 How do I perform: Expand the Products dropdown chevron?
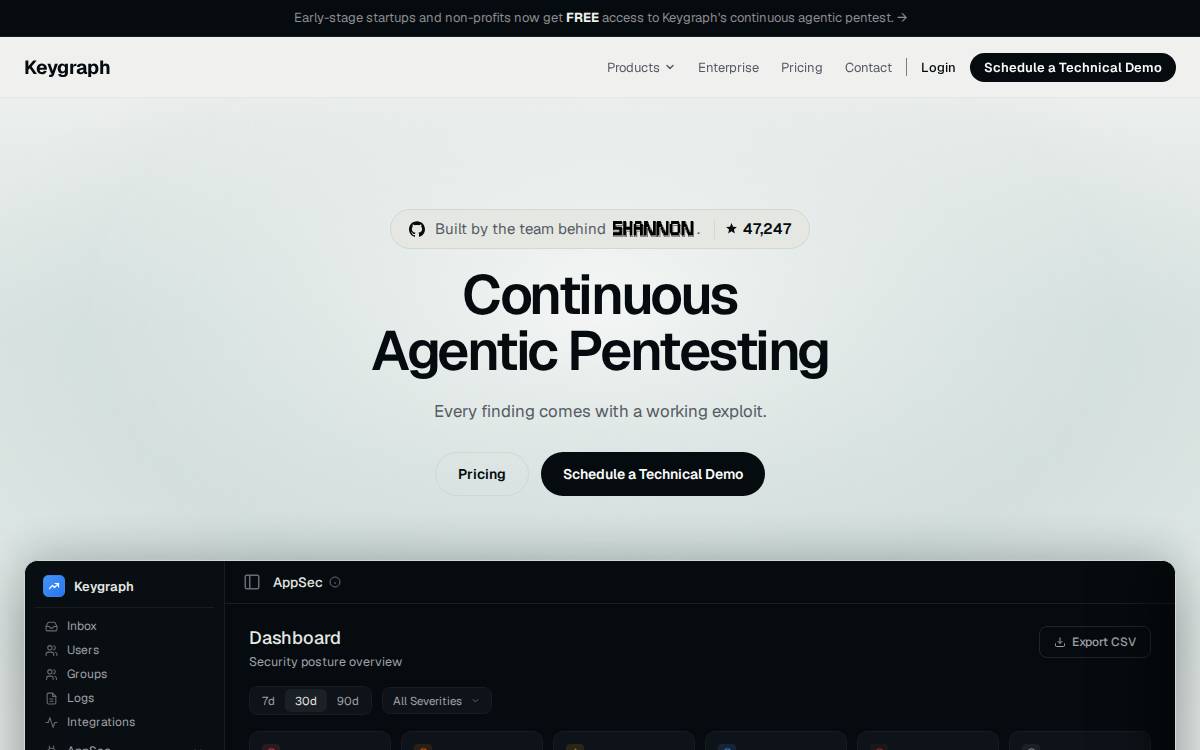pyautogui.click(x=670, y=67)
